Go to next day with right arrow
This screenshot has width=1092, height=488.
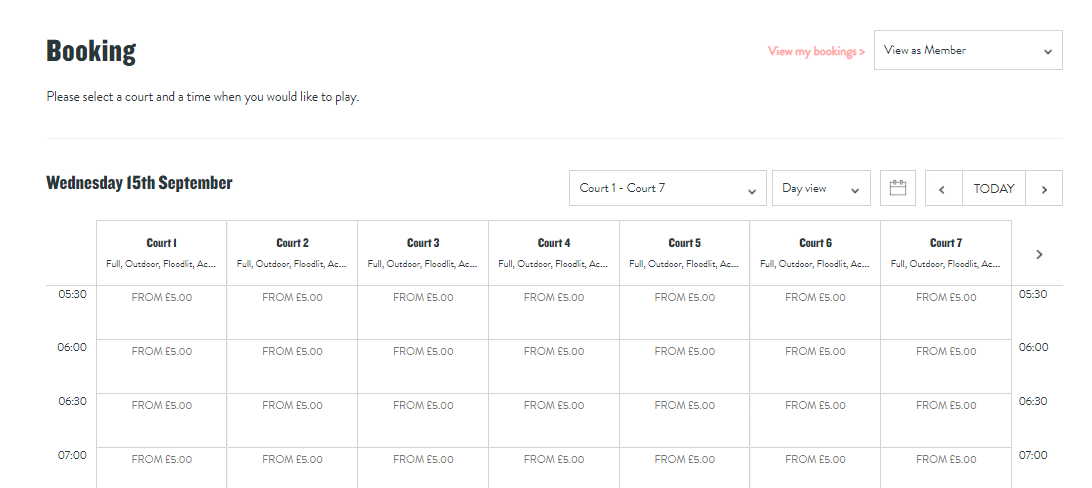pos(1044,189)
